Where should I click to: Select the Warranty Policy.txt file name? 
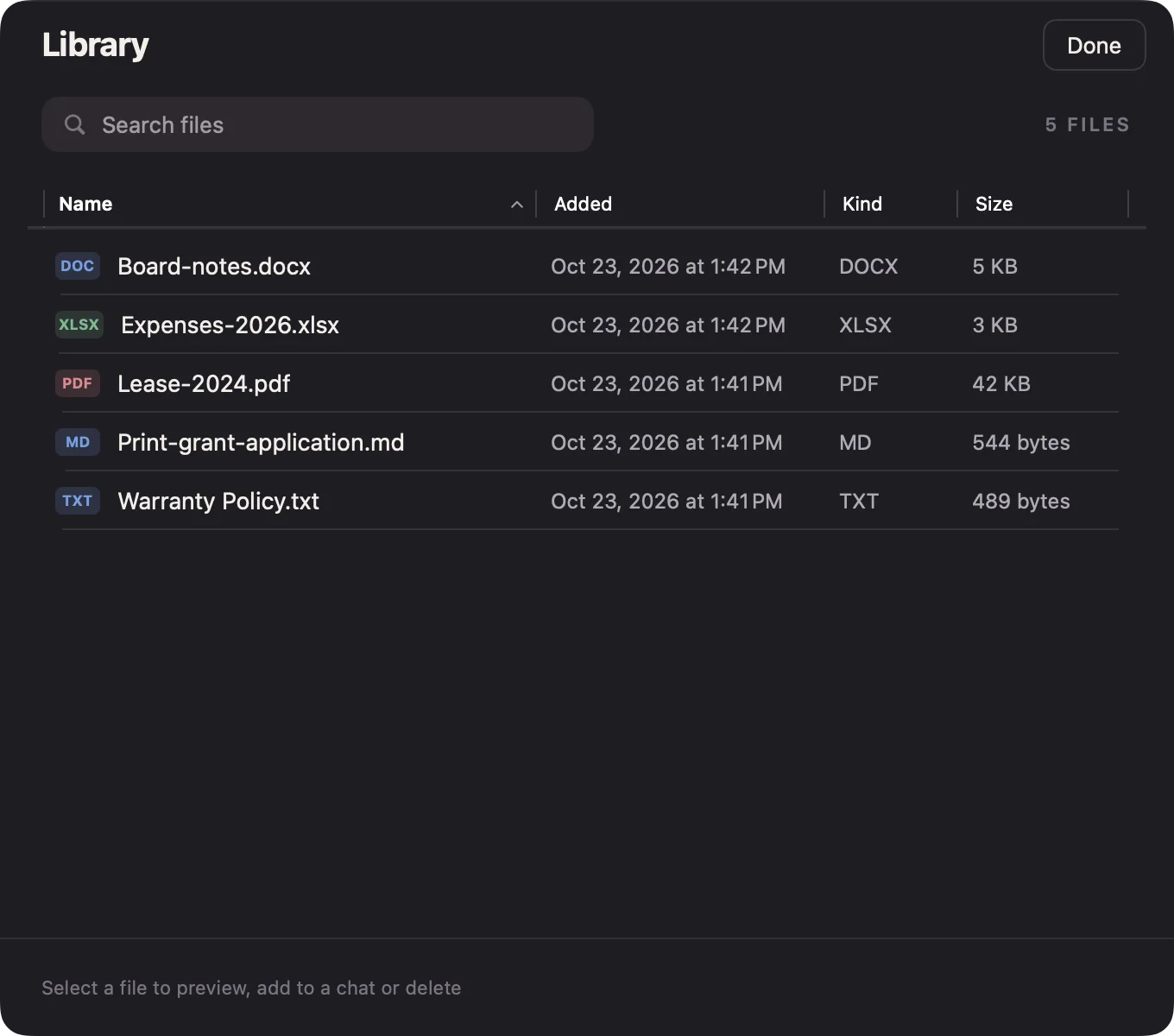pyautogui.click(x=218, y=501)
